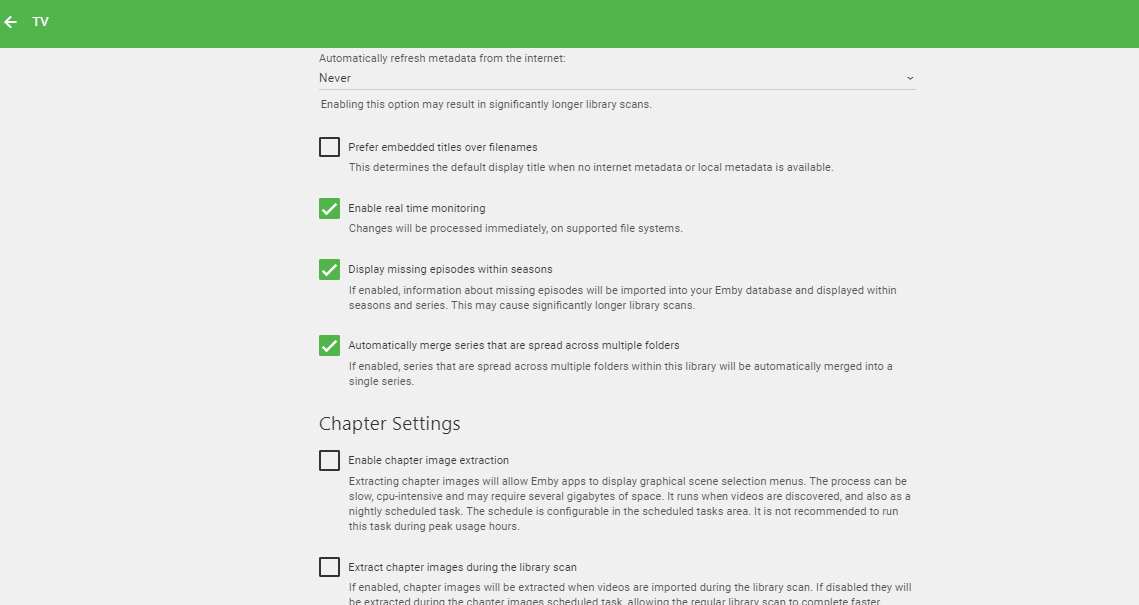Click the Prefer embedded titles over filenames label
This screenshot has width=1139, height=605.
[x=442, y=147]
